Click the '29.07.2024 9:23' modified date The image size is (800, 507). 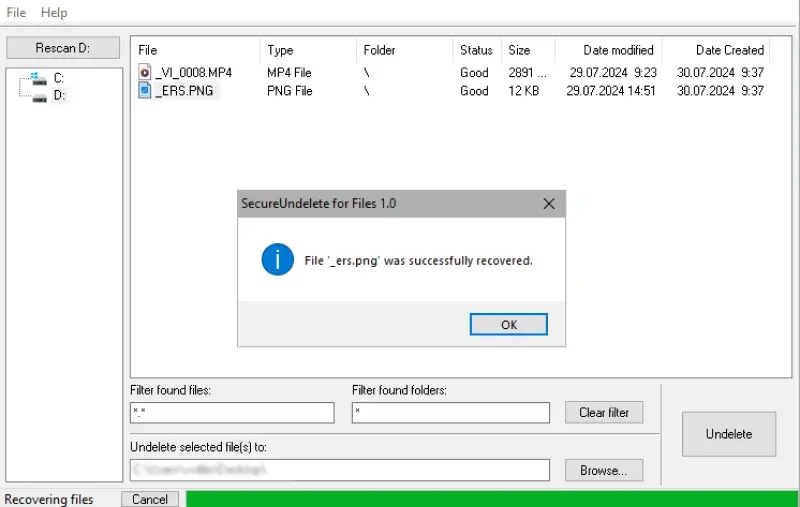click(613, 72)
